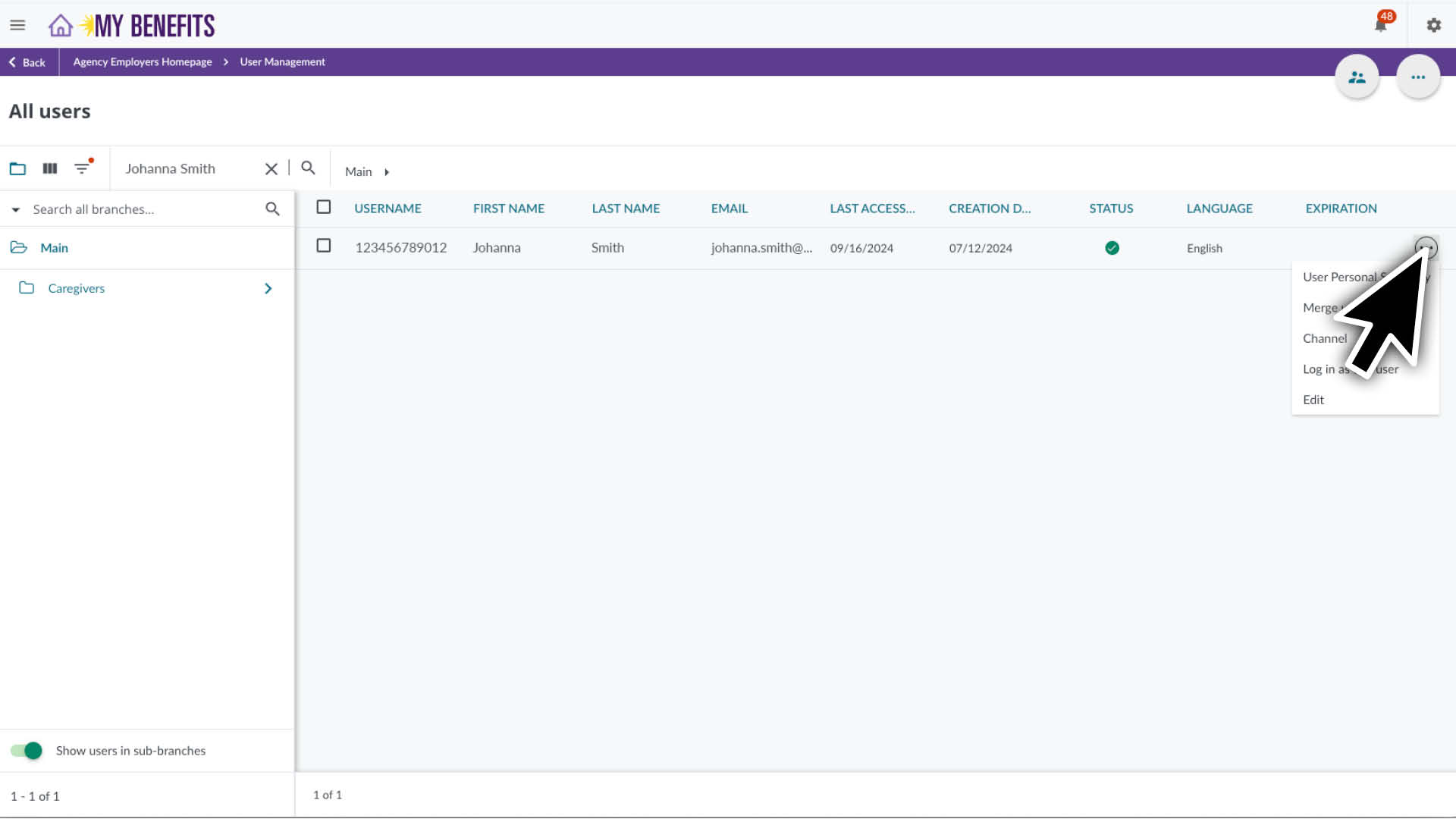Viewport: 1456px width, 819px height.
Task: Select the columns view icon
Action: (49, 168)
